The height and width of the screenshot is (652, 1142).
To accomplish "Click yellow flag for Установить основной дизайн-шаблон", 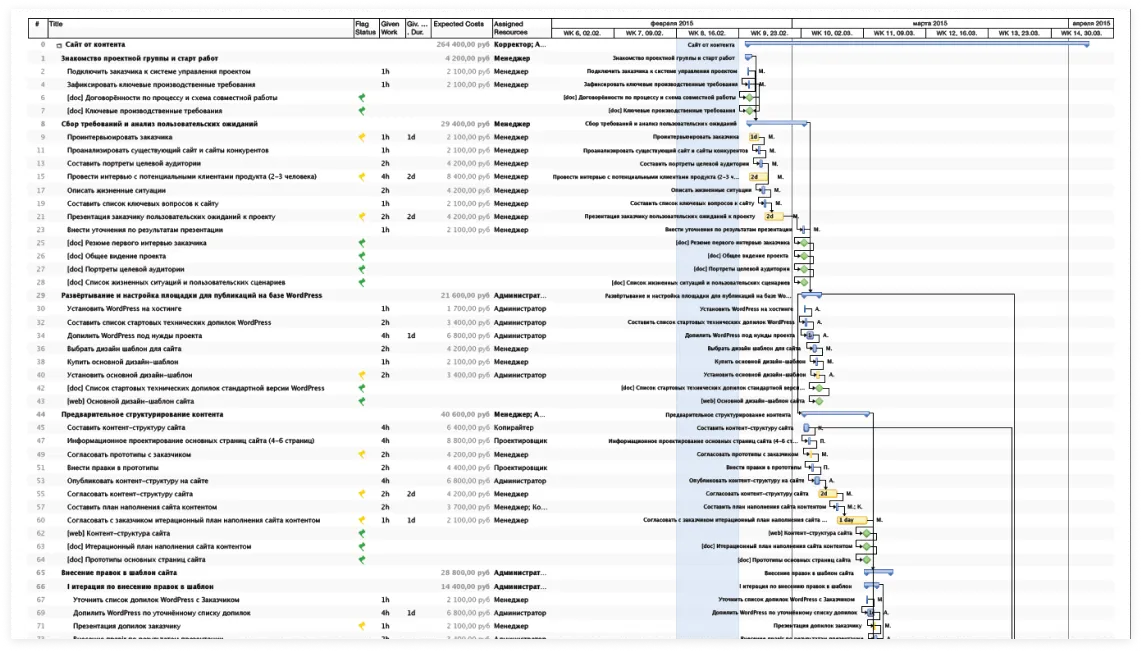I will pos(362,375).
